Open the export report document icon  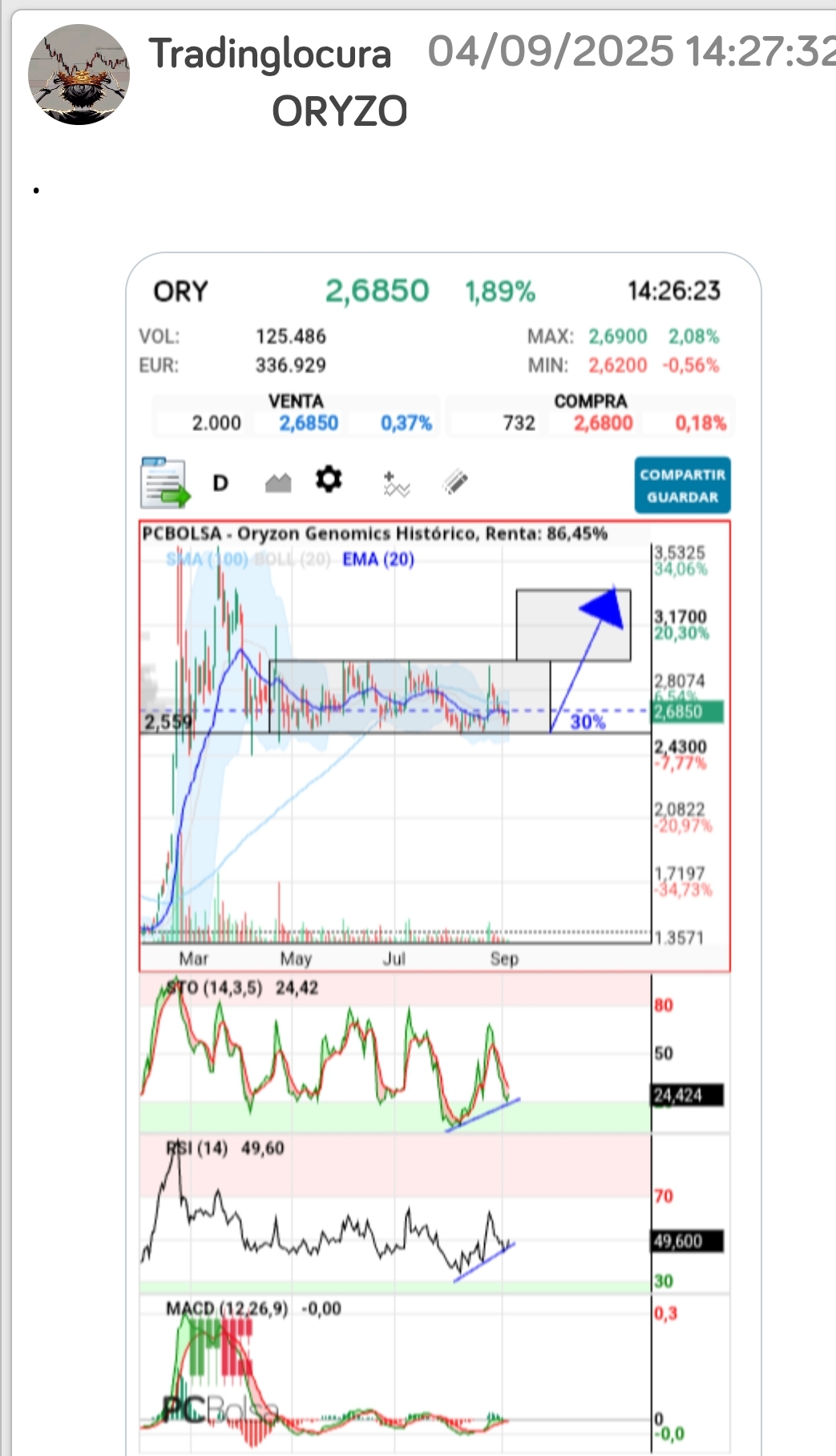point(165,482)
